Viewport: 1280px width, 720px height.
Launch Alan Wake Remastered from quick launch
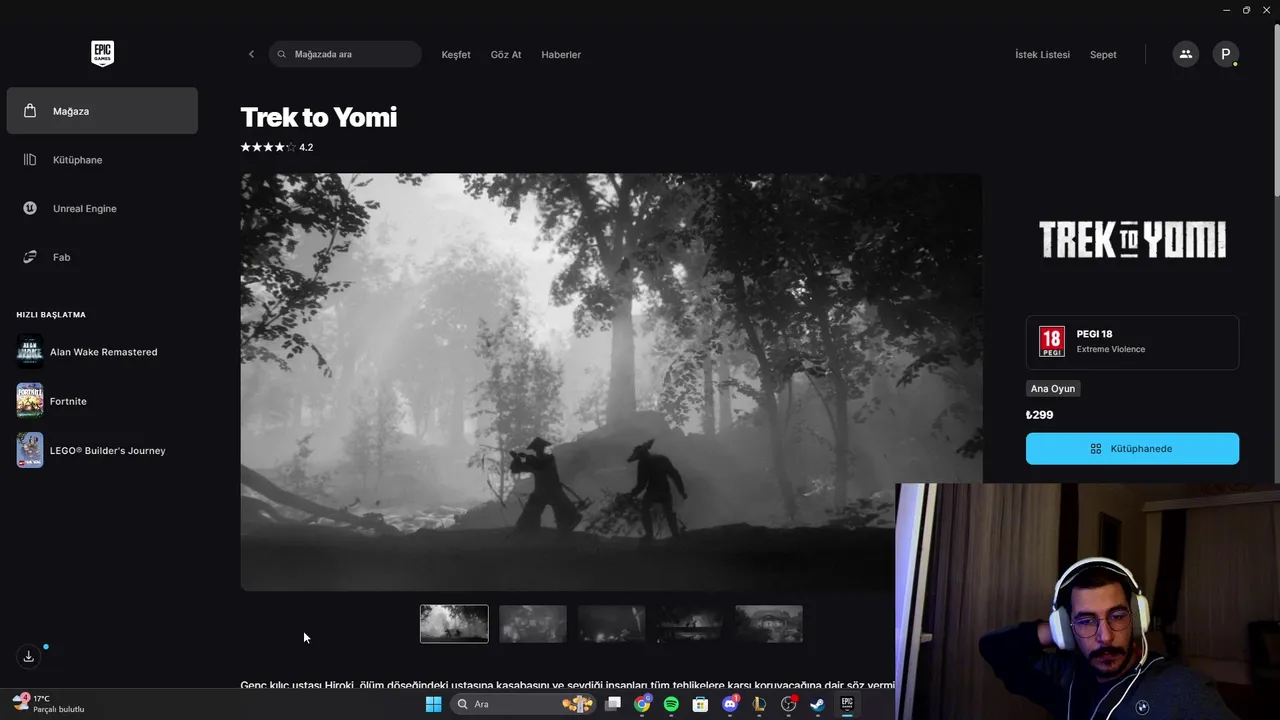(102, 352)
